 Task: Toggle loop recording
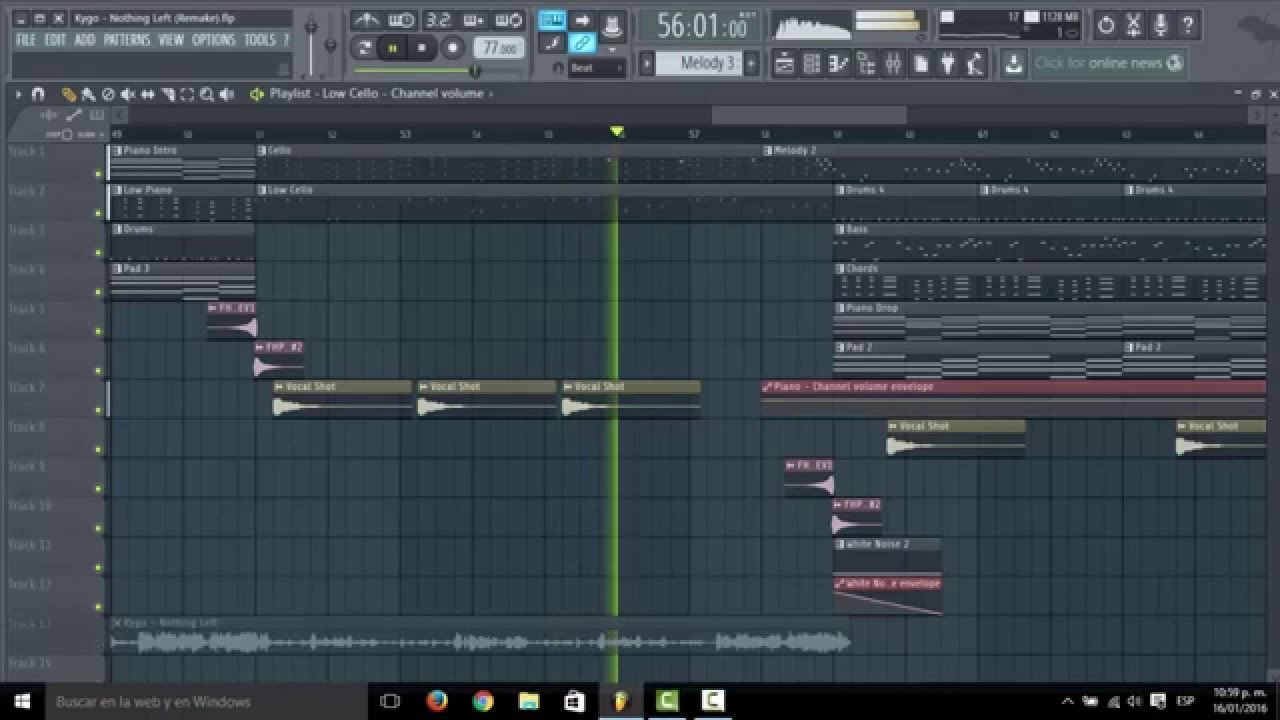click(508, 20)
